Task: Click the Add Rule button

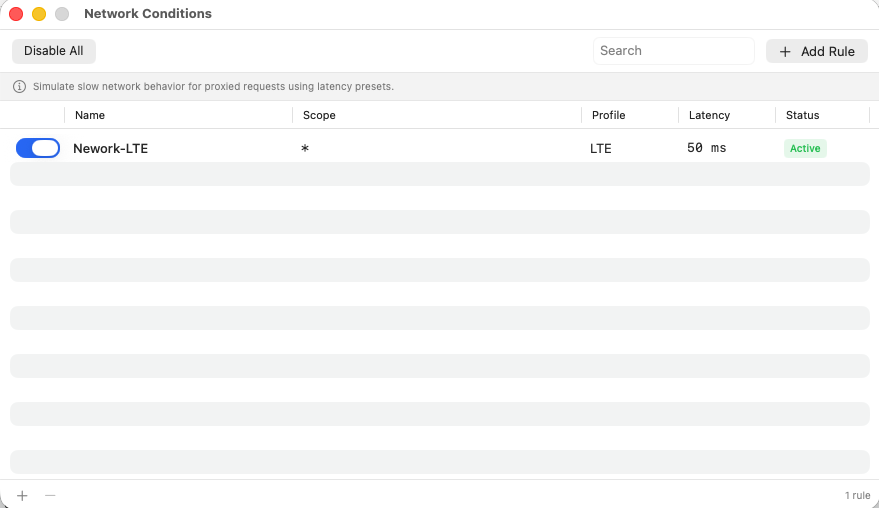Action: [817, 51]
